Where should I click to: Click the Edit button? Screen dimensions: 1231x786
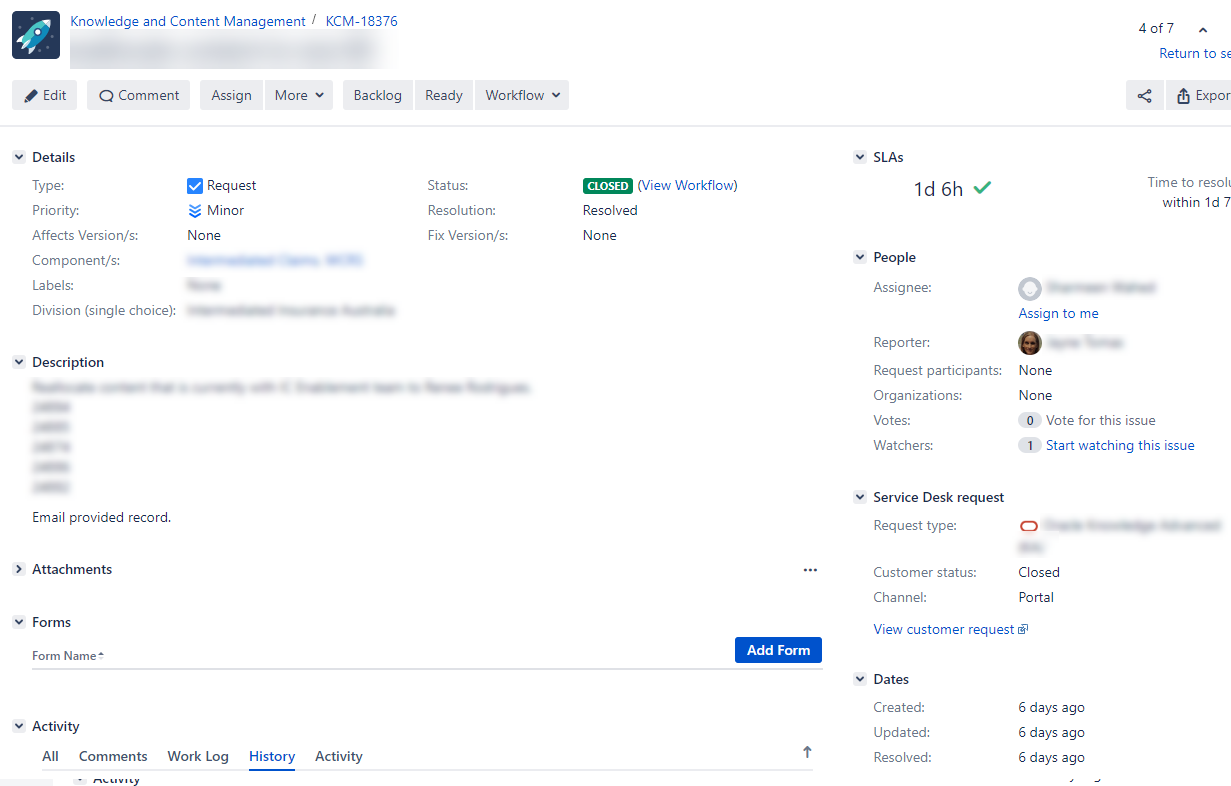tap(45, 96)
